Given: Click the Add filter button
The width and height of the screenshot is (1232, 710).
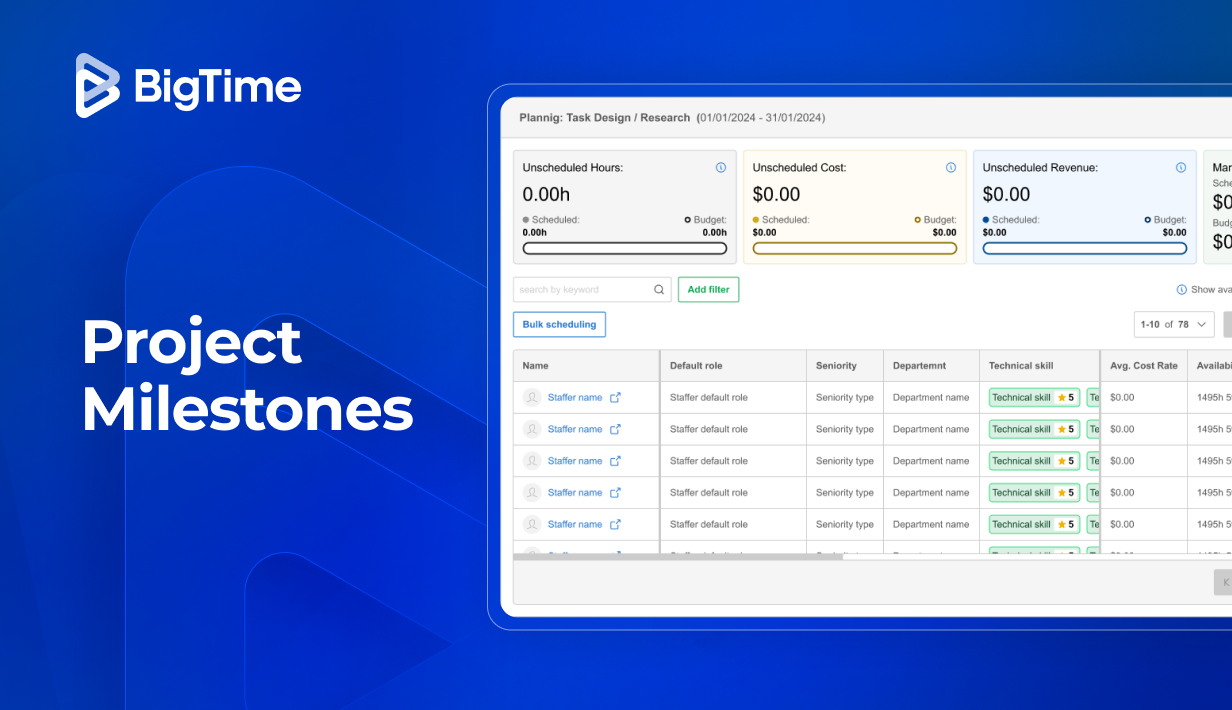Looking at the screenshot, I should click(708, 290).
